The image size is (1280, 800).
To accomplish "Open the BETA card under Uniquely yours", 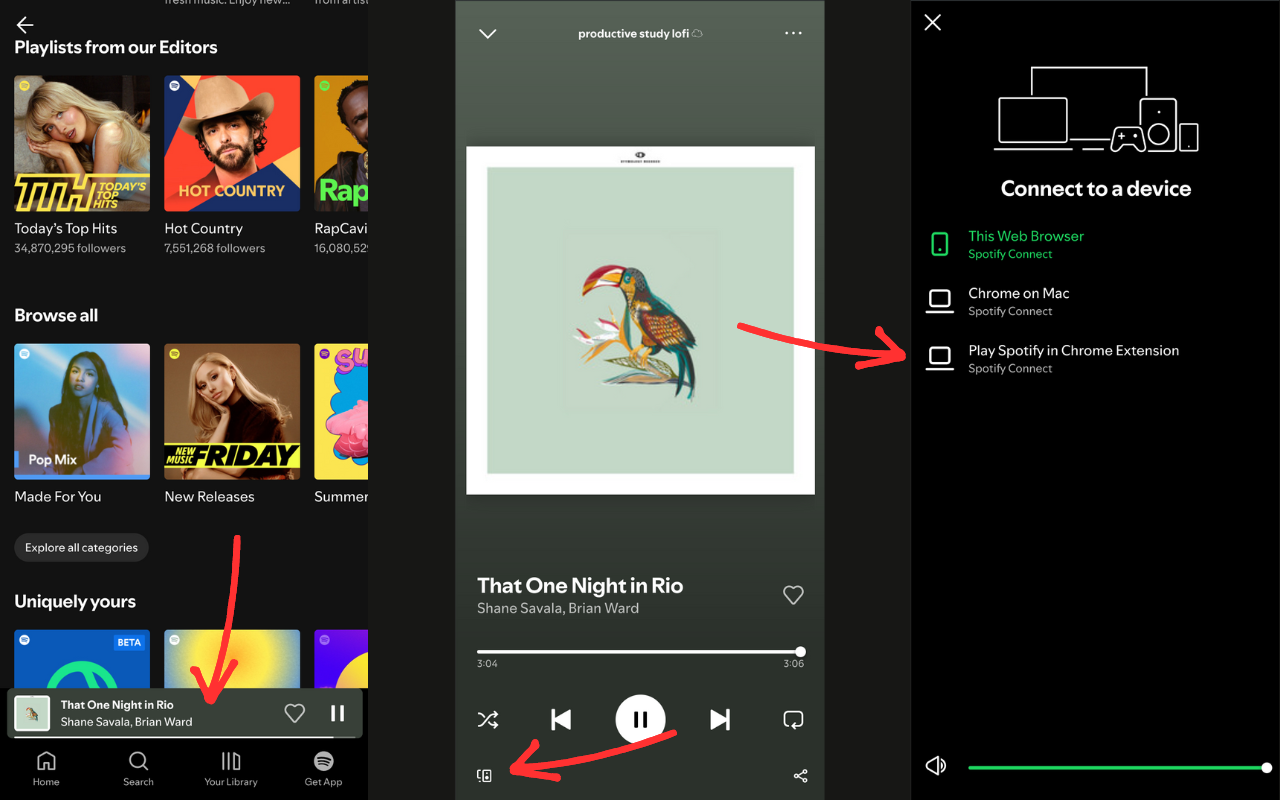I will click(82, 658).
